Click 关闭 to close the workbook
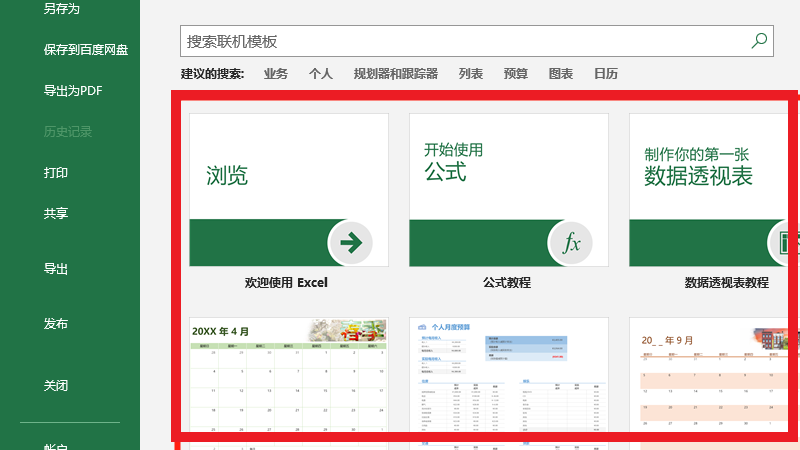Screen dimensions: 800x450 [56, 386]
